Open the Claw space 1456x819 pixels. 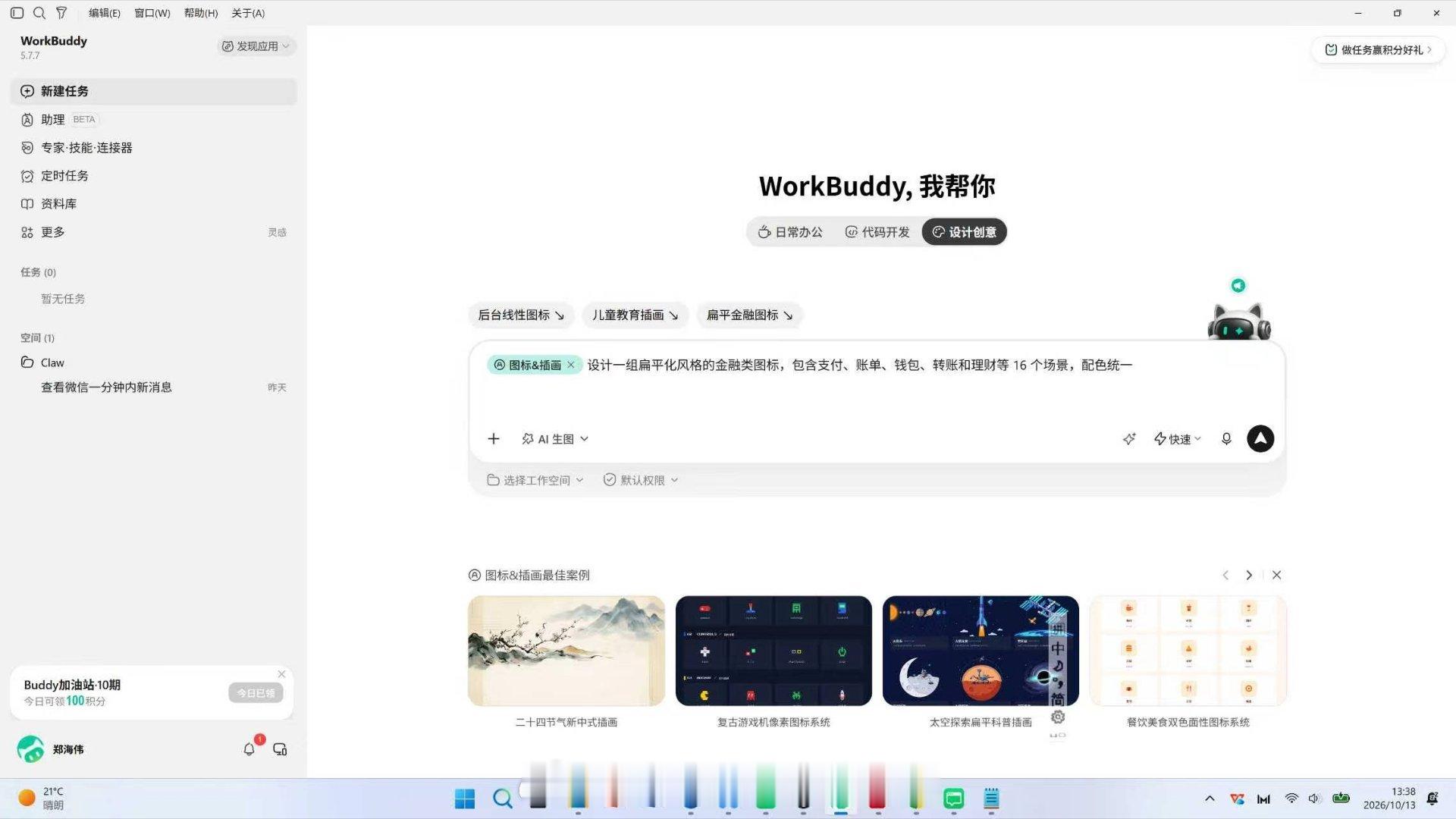tap(153, 362)
